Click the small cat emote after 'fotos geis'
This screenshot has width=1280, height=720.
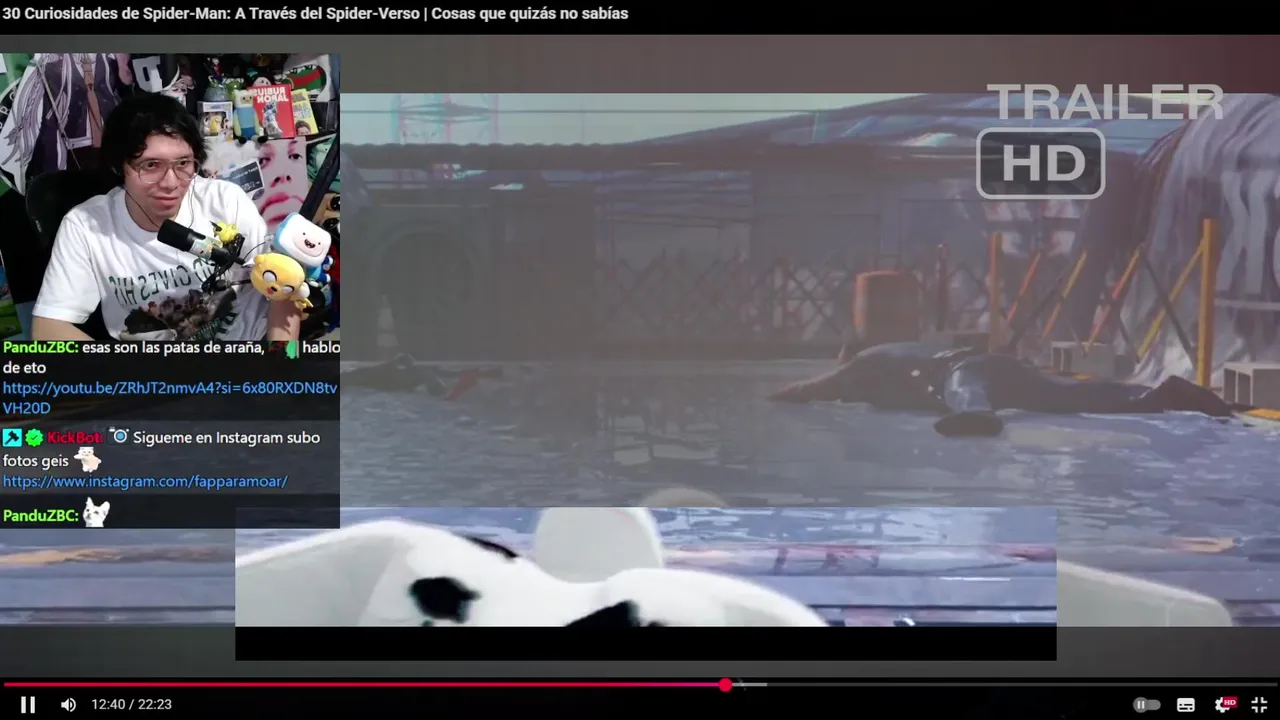click(x=88, y=460)
